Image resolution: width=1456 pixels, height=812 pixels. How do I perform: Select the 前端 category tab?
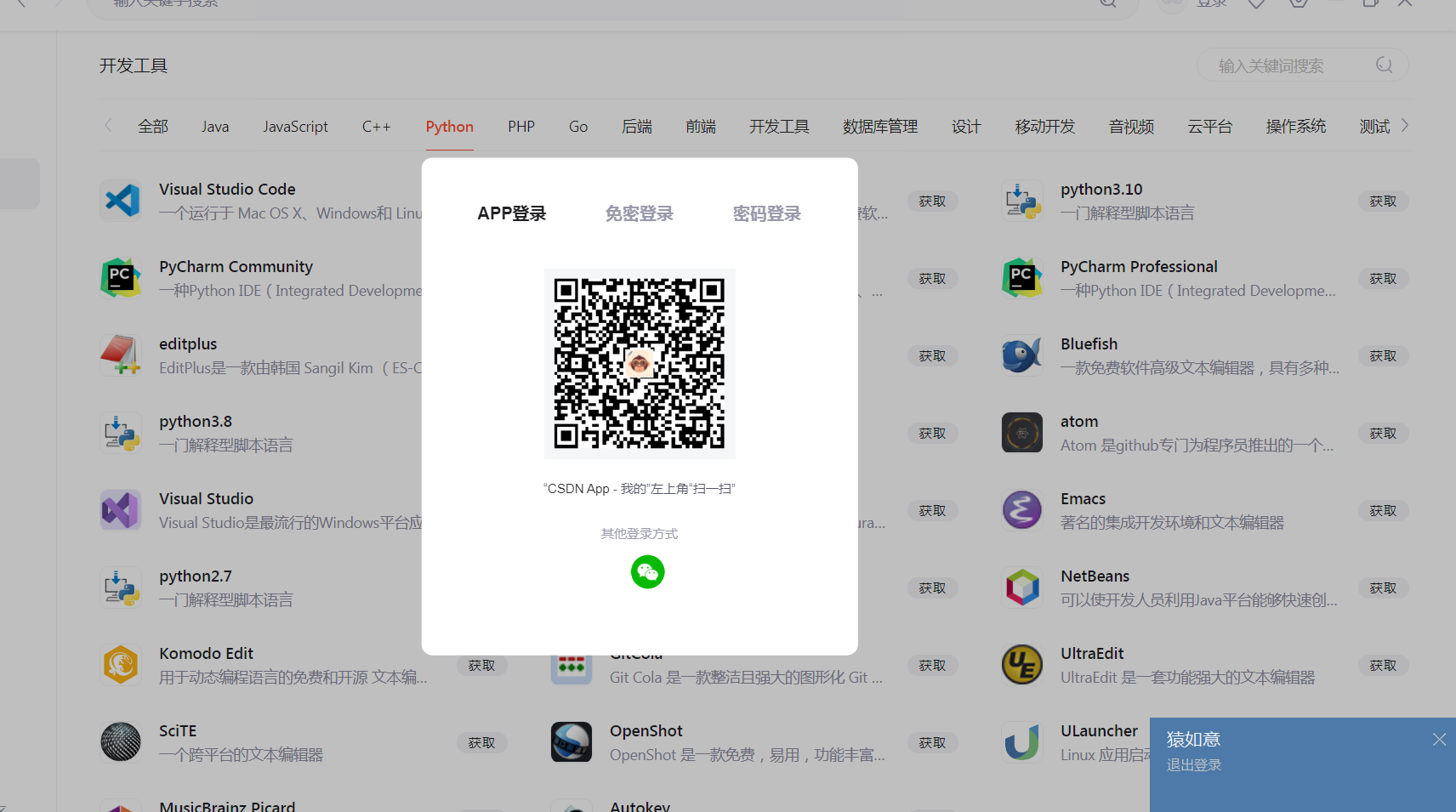click(701, 127)
